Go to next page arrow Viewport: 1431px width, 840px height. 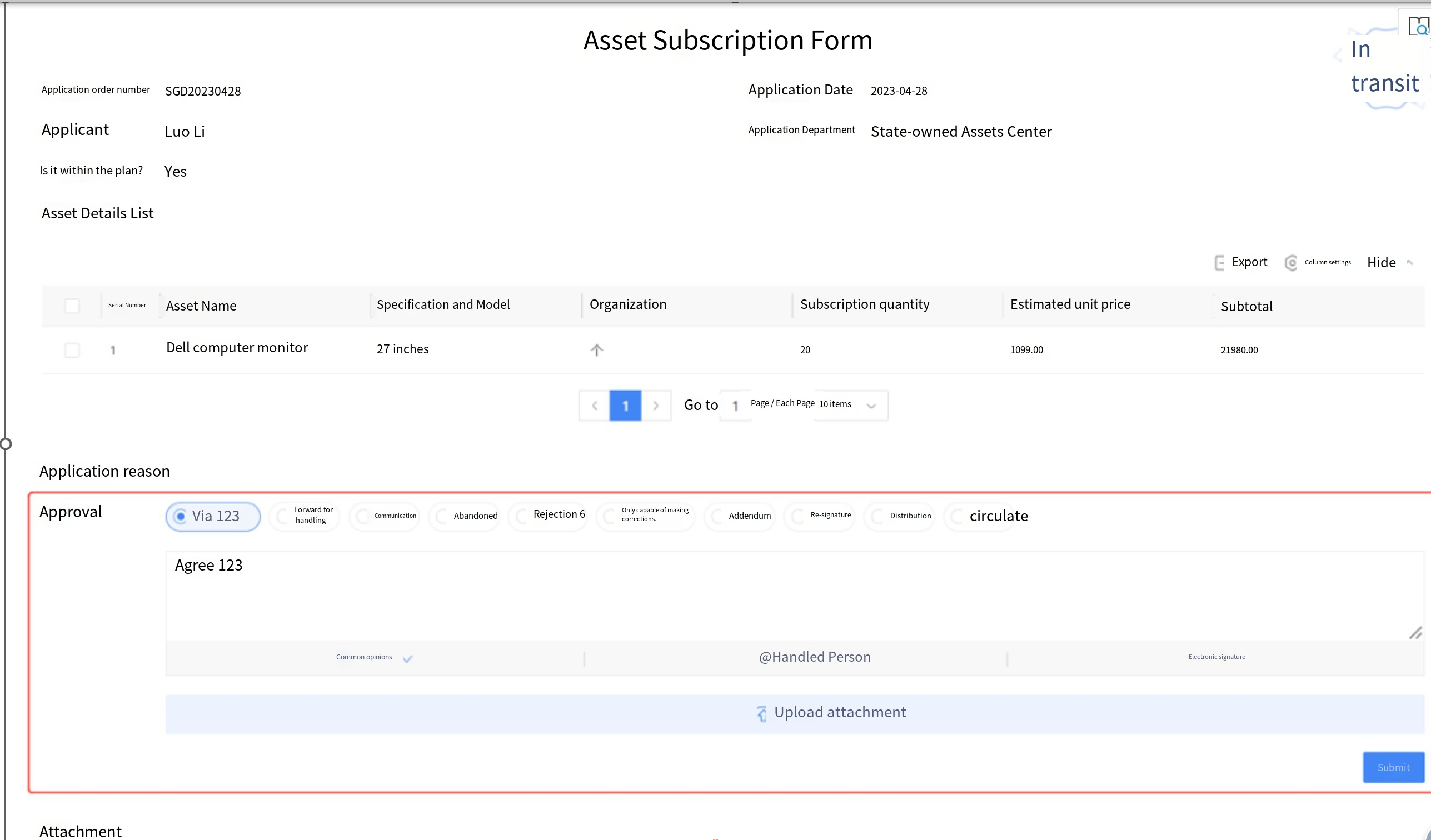pyautogui.click(x=656, y=405)
